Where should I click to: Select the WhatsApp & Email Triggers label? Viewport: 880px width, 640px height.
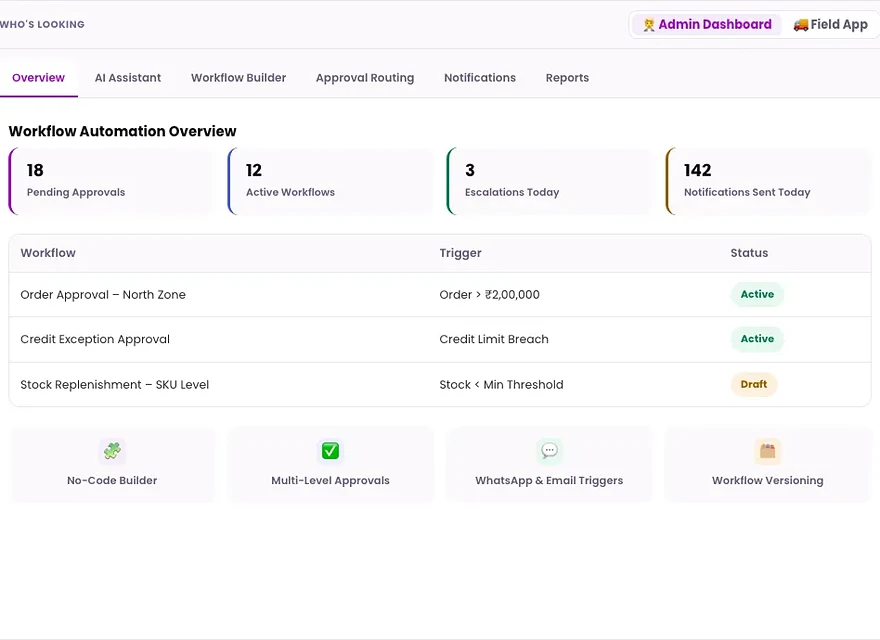[x=549, y=481]
